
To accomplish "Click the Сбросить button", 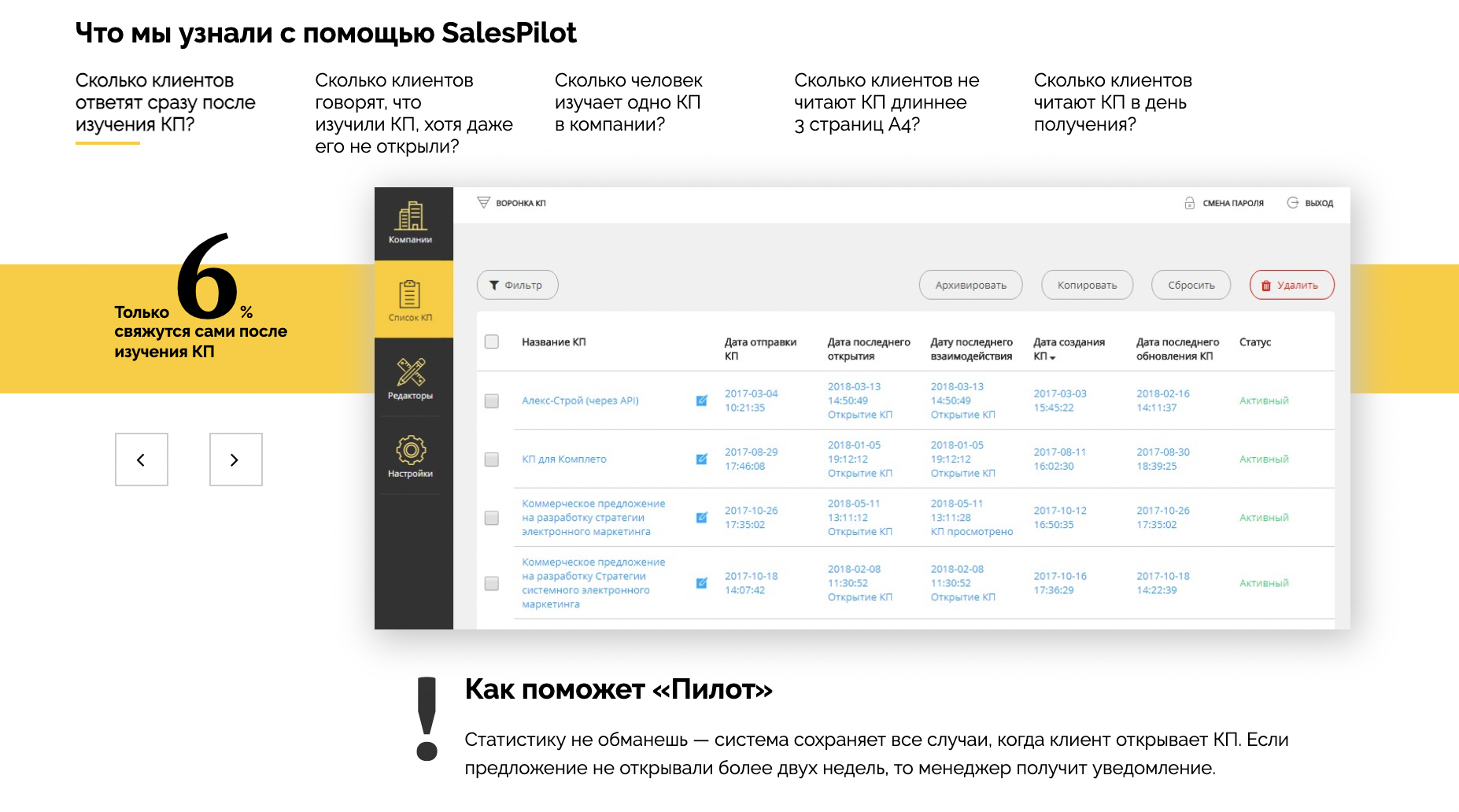I will coord(1191,285).
